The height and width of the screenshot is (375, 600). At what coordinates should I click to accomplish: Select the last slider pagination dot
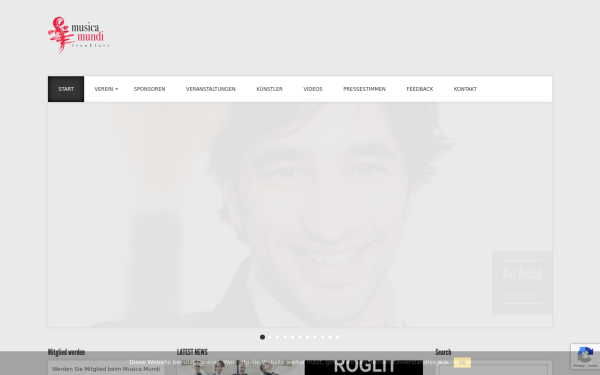(337, 337)
